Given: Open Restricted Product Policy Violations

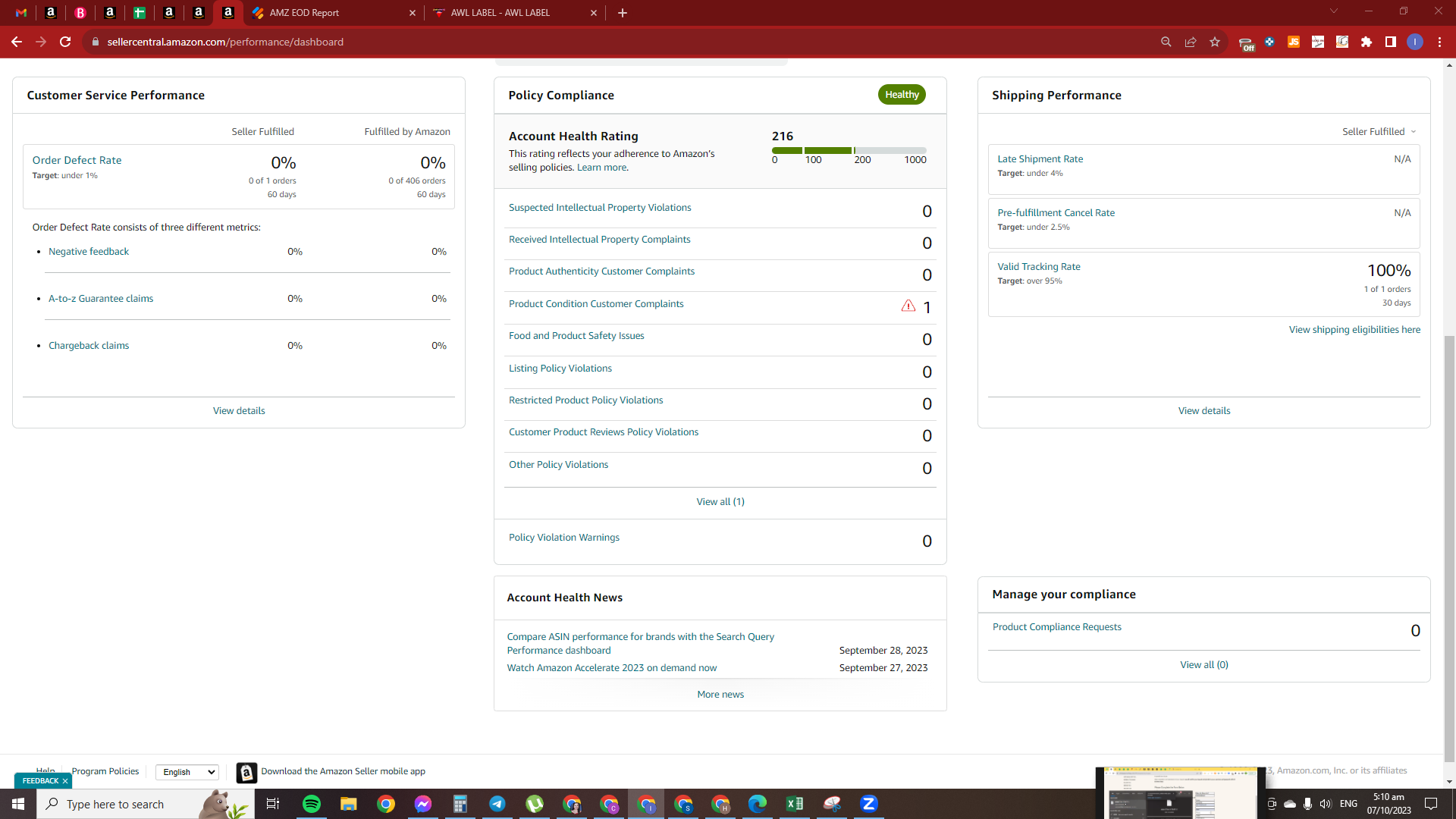Looking at the screenshot, I should coord(585,400).
